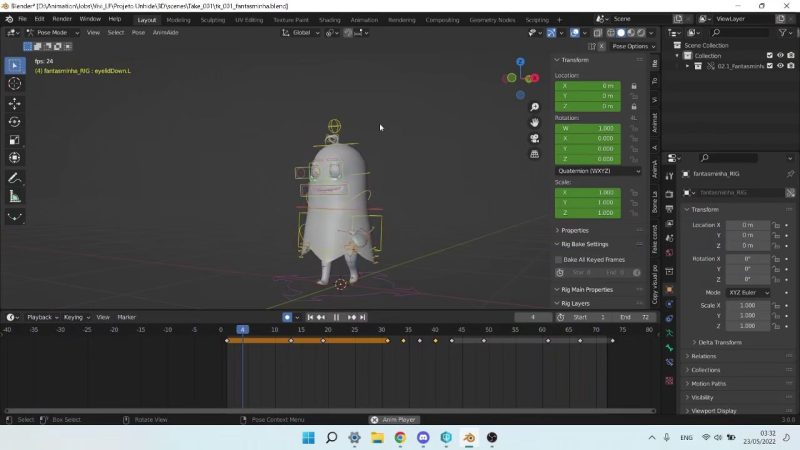This screenshot has height=450, width=800.
Task: Click the Scale X value field
Action: [x=590, y=192]
